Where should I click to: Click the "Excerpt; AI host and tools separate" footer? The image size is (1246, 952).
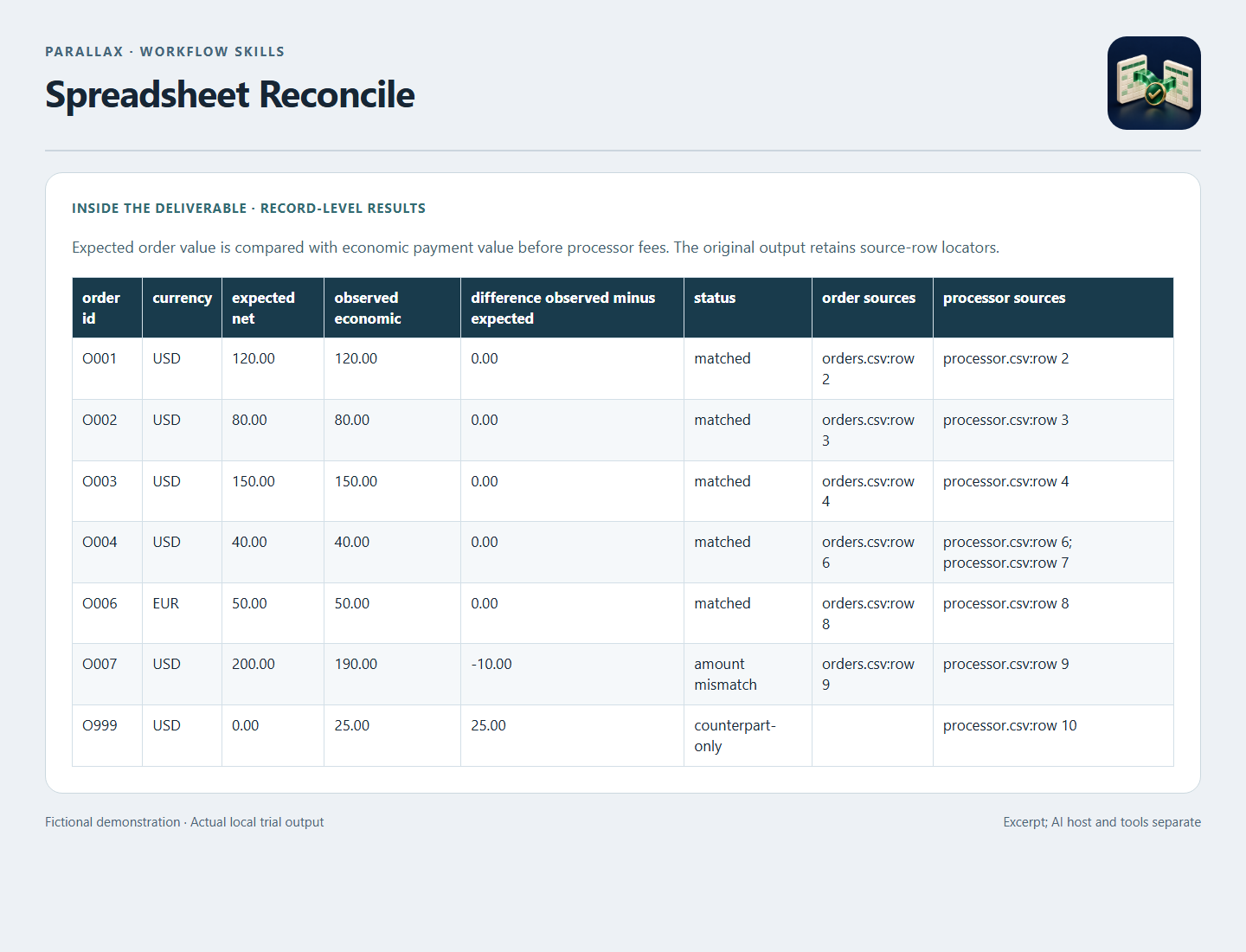click(1102, 822)
